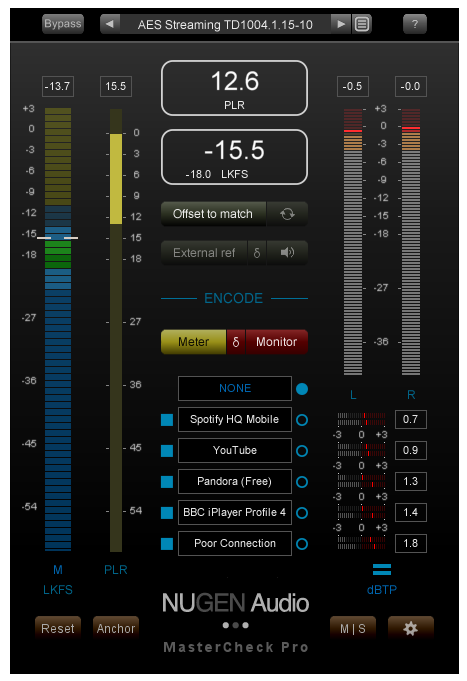The height and width of the screenshot is (681, 467).
Task: Open the preset list menu icon
Action: tap(362, 24)
